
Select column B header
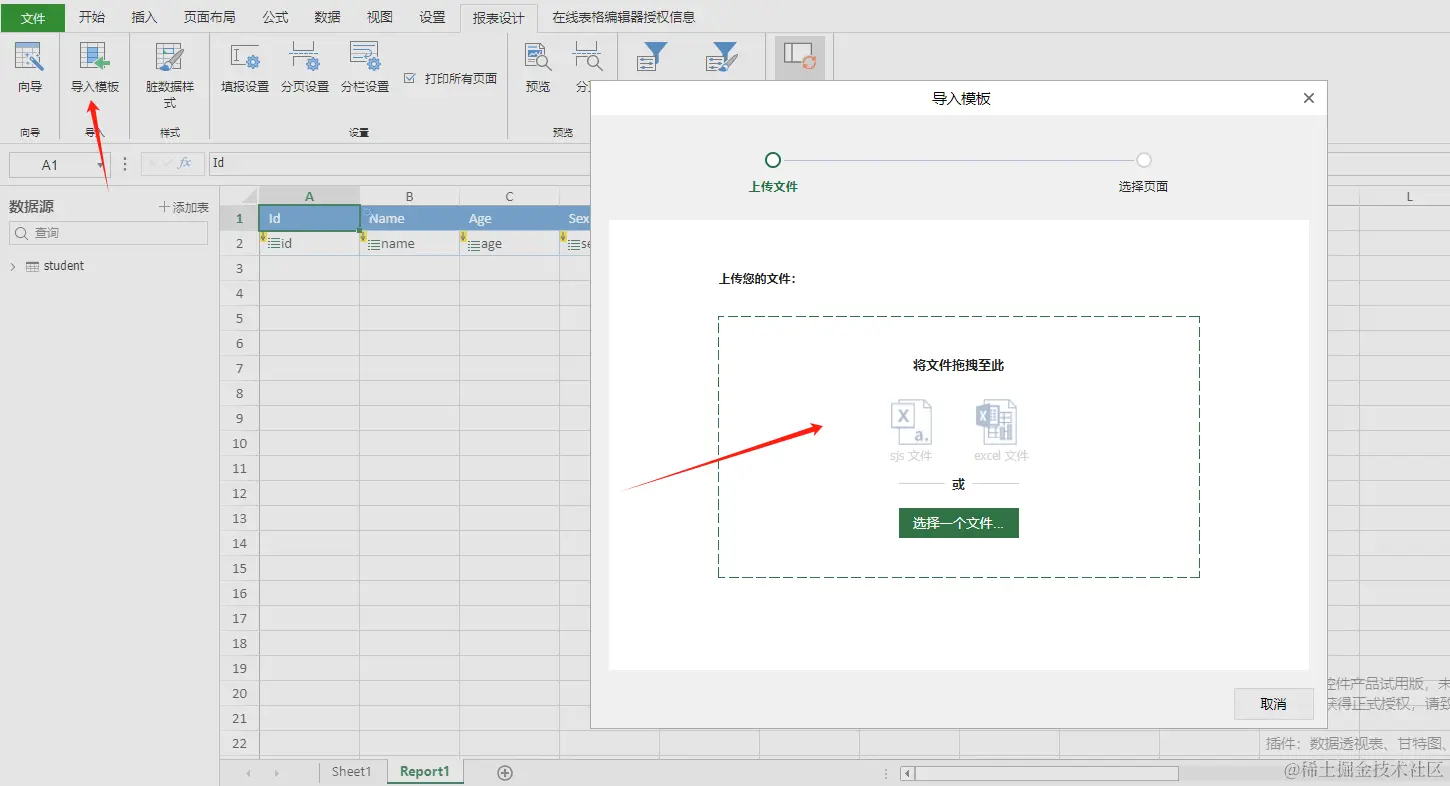409,196
